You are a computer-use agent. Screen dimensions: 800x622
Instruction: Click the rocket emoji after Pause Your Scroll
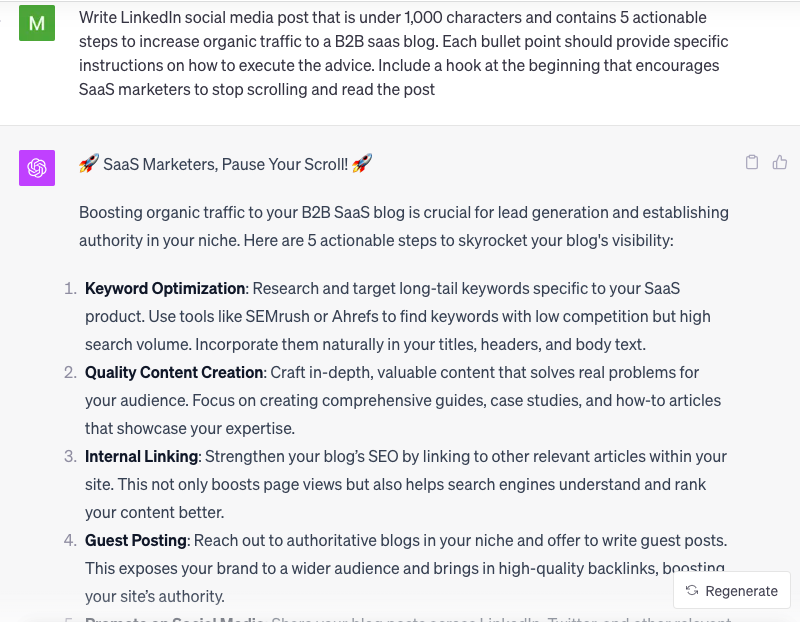362,163
